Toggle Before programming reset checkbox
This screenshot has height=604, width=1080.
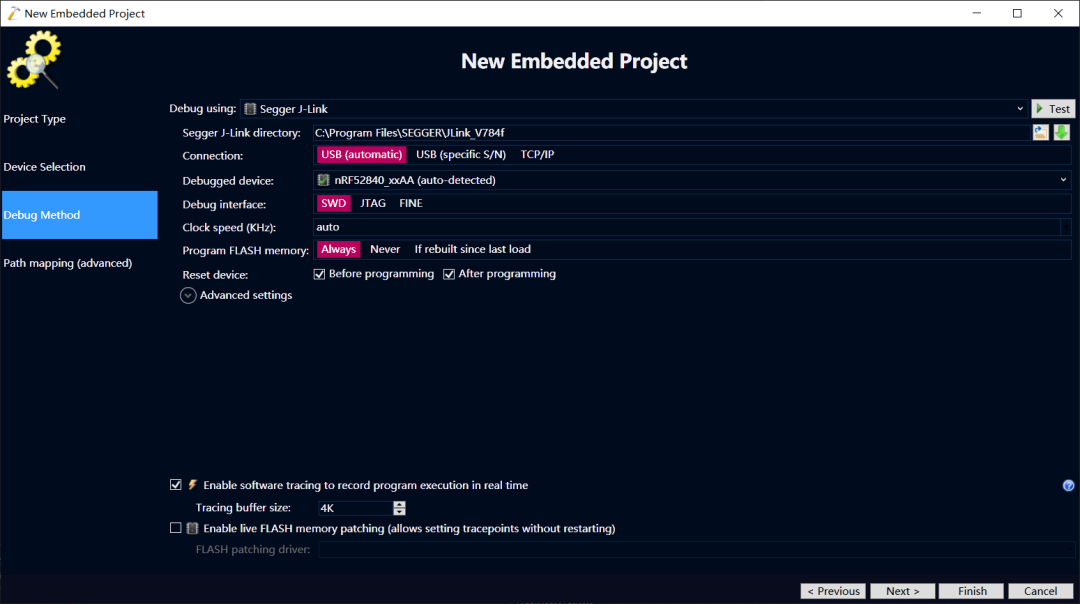click(x=319, y=274)
